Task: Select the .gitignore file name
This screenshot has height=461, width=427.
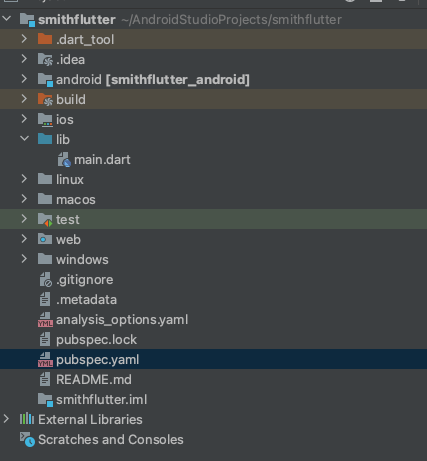Action: coord(85,280)
